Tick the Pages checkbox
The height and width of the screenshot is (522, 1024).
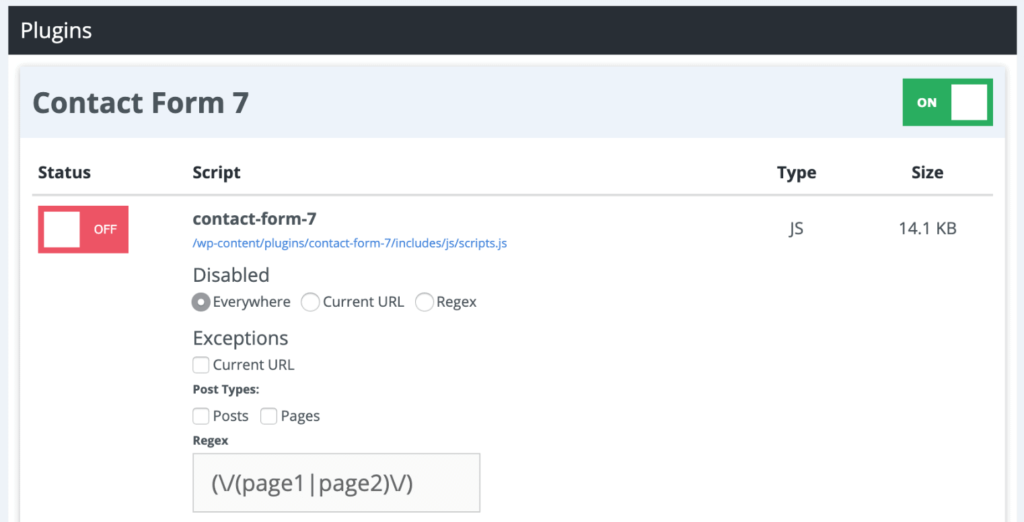[269, 416]
